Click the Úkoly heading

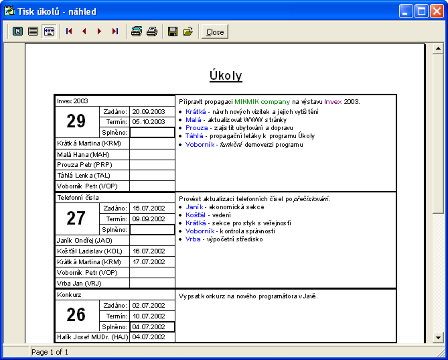226,75
